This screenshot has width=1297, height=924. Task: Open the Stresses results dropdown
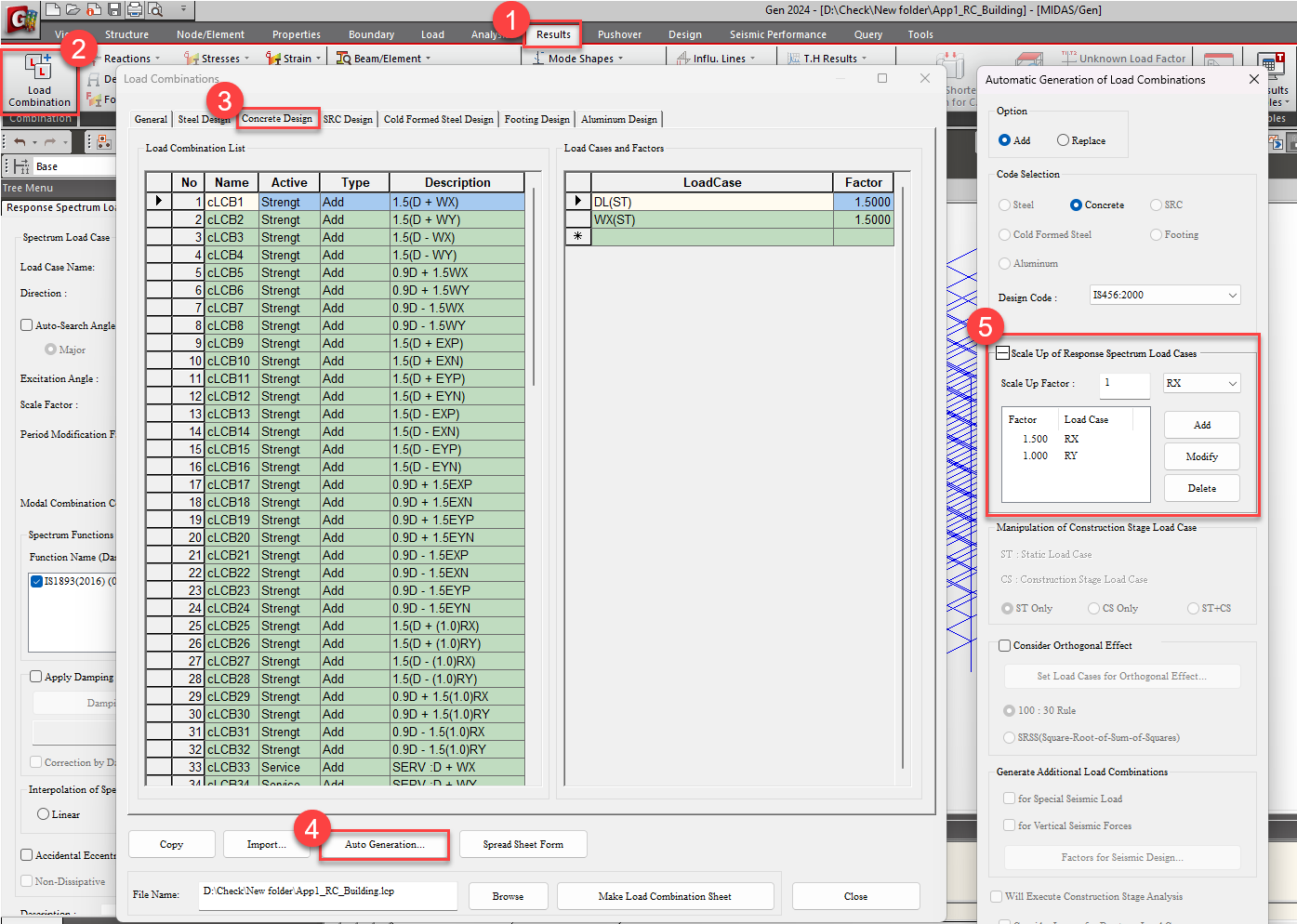[x=218, y=59]
